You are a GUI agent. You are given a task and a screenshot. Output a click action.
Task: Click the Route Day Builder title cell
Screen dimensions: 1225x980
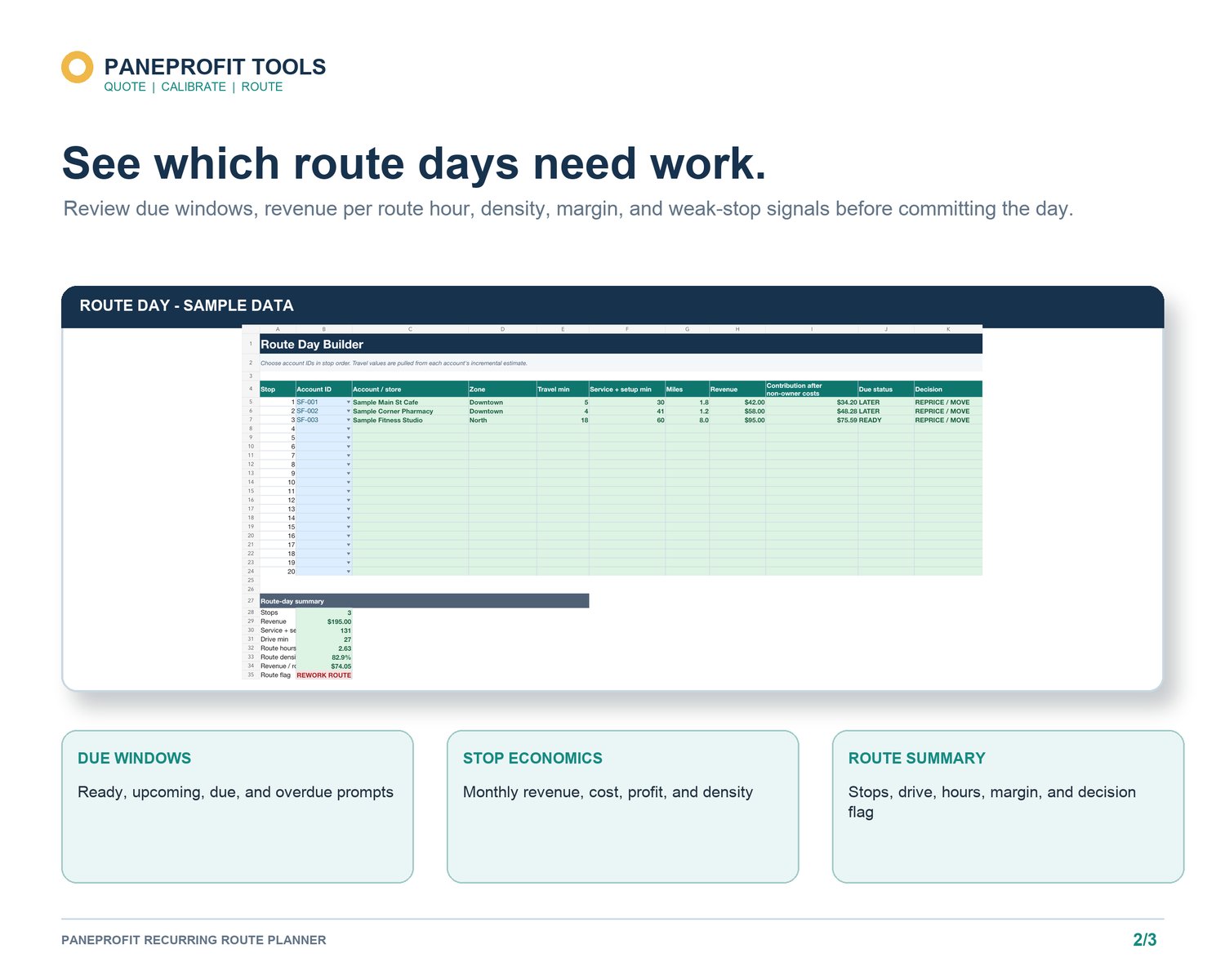coord(621,344)
